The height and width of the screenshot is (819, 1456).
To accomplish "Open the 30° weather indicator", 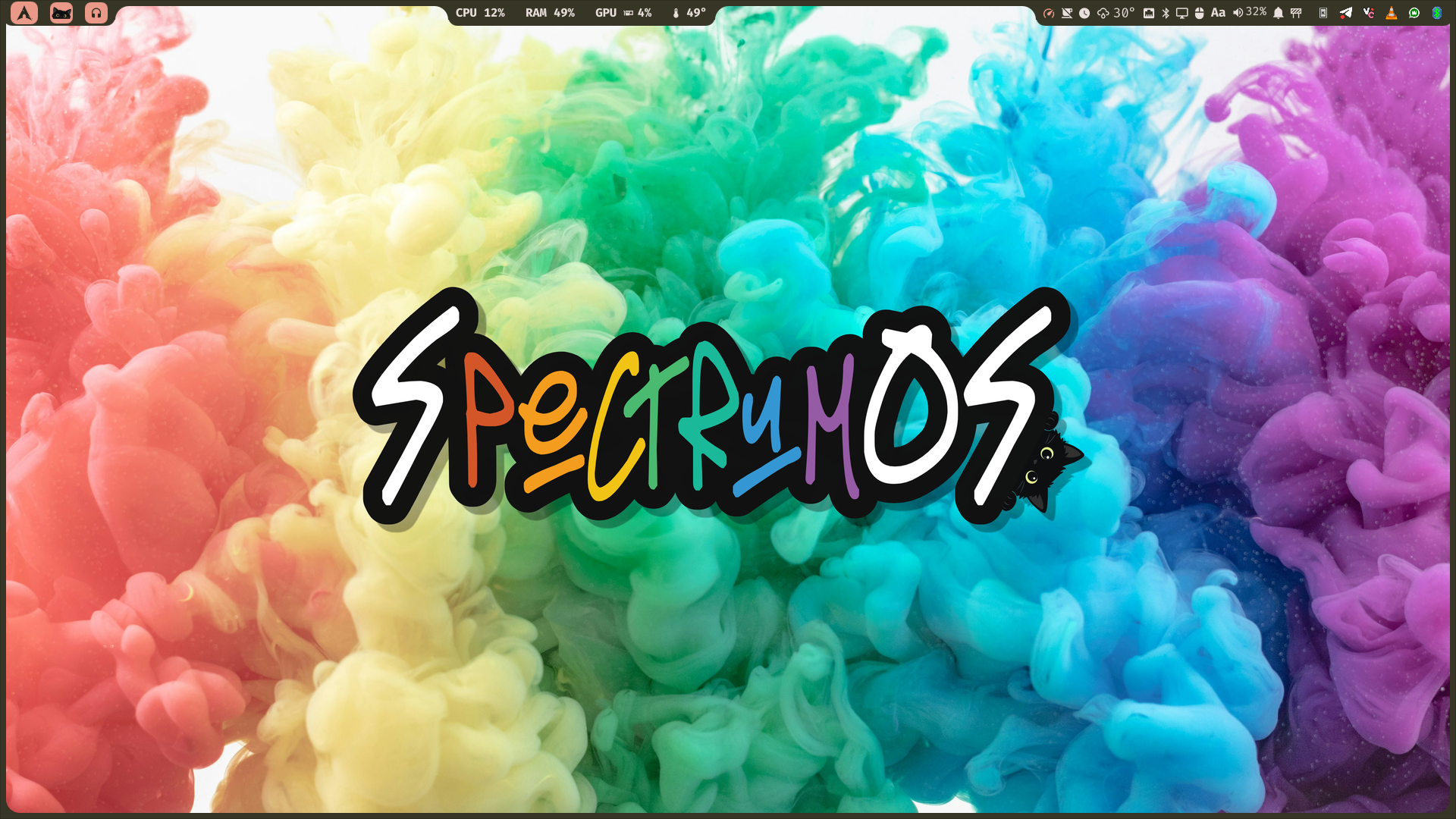I will [1116, 13].
